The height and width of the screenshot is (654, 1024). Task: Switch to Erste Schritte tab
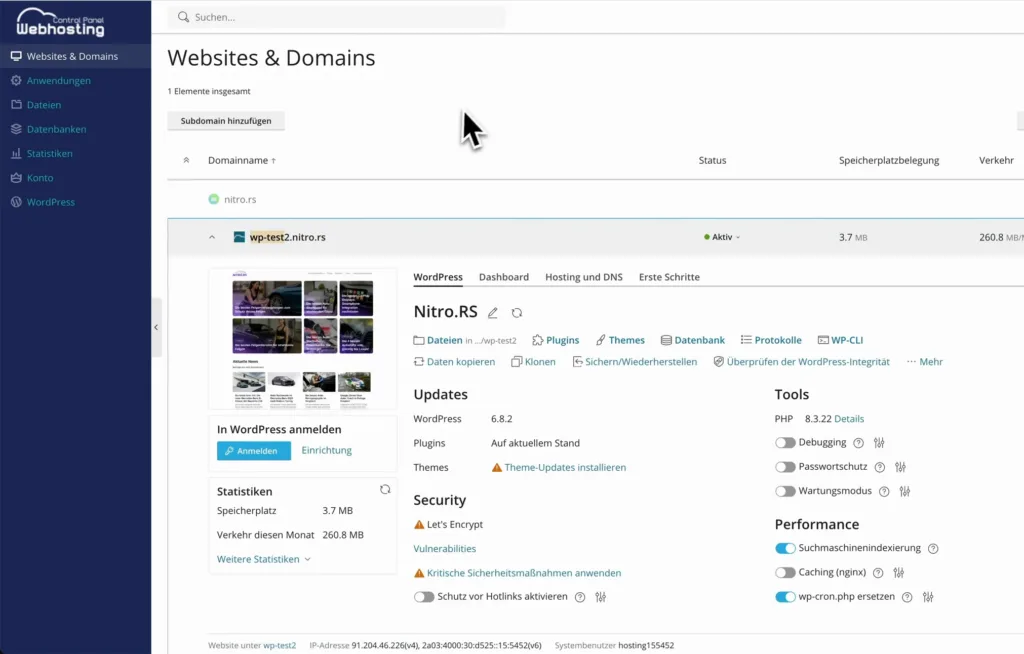click(669, 277)
